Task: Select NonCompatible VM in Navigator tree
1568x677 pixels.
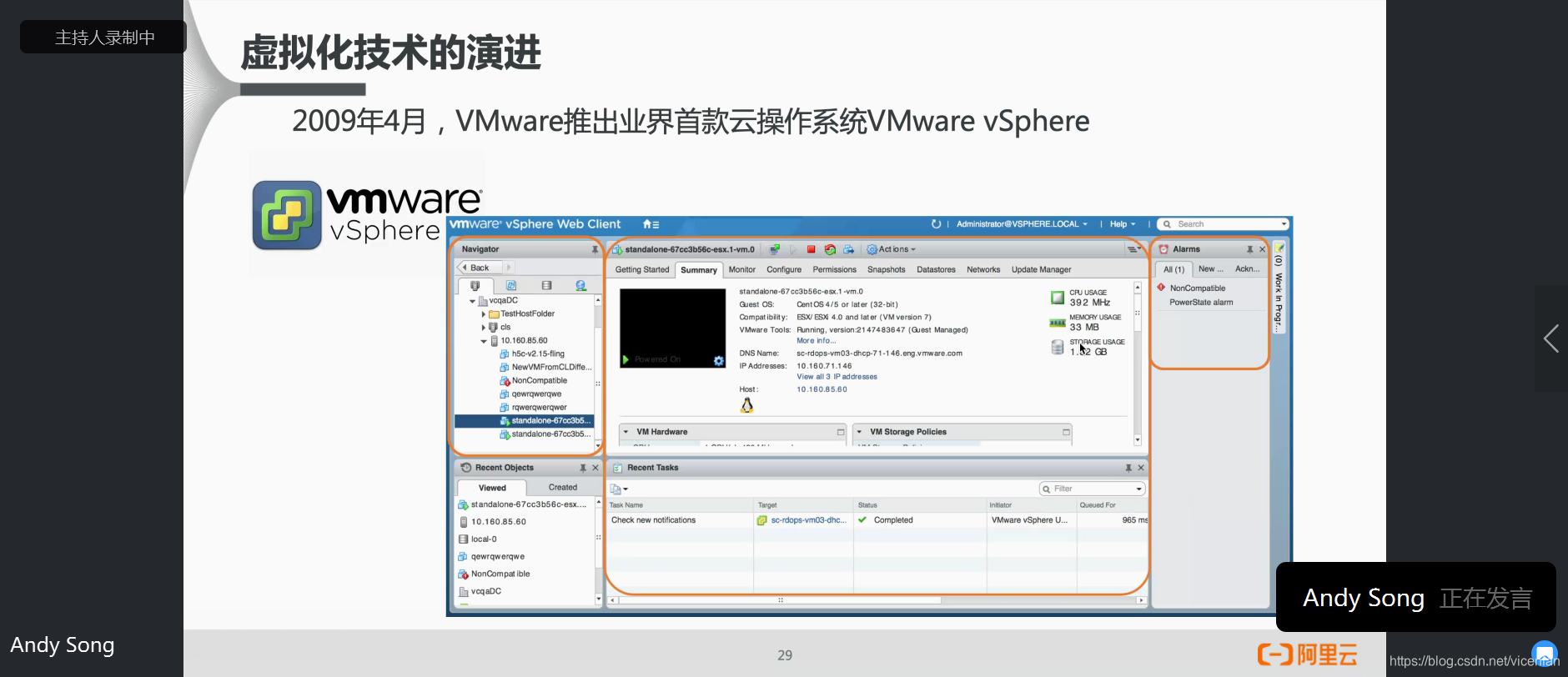Action: pos(539,381)
